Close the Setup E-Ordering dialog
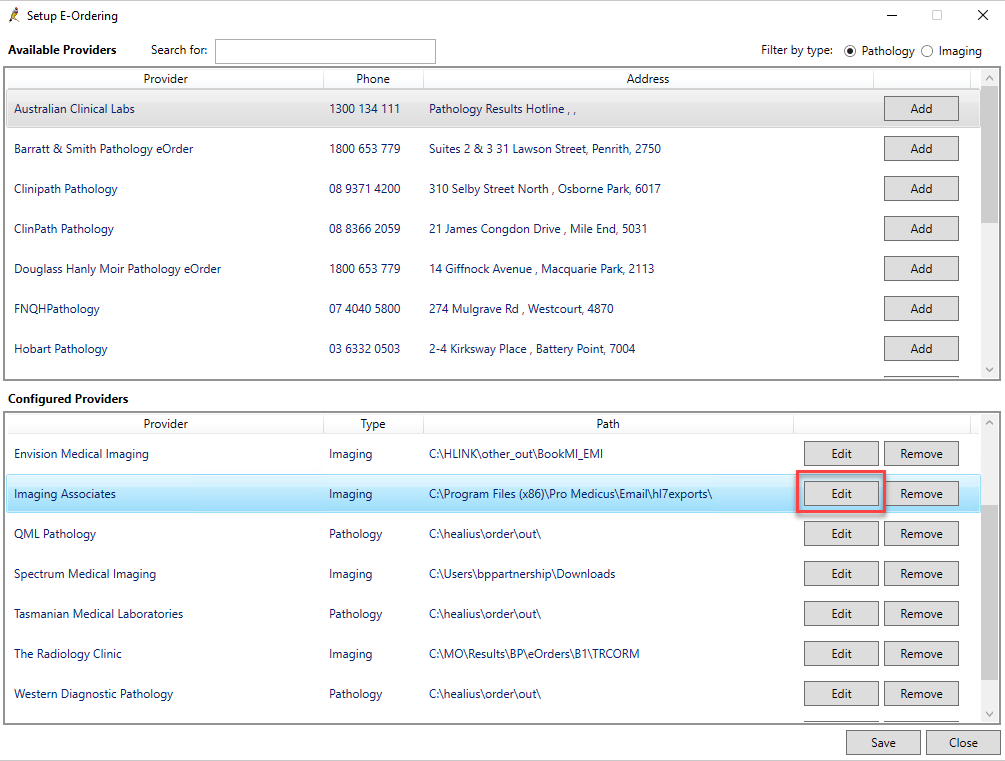The height and width of the screenshot is (761, 1005). [x=963, y=742]
